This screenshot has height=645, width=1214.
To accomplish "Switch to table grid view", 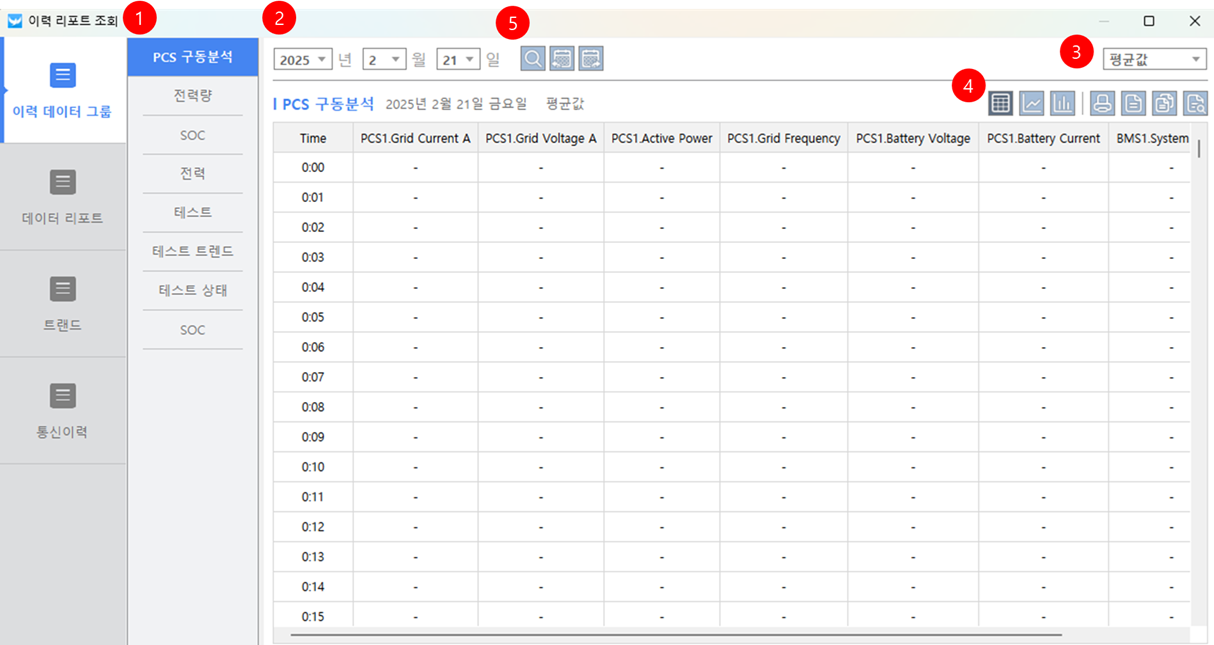I will 1001,102.
